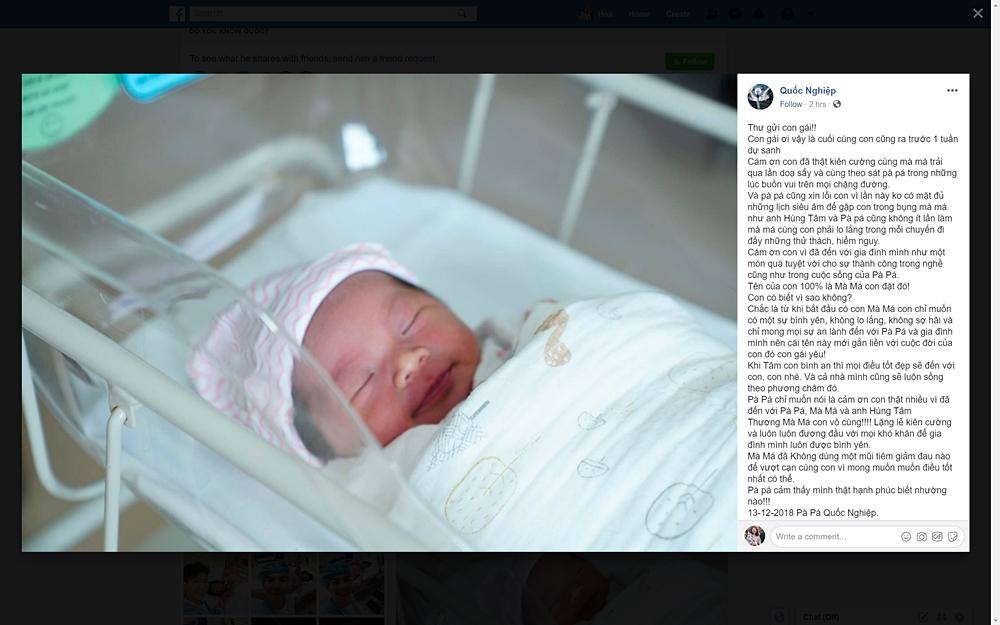1000x625 pixels.
Task: Open the Create menu in top navigation
Action: pyautogui.click(x=678, y=13)
